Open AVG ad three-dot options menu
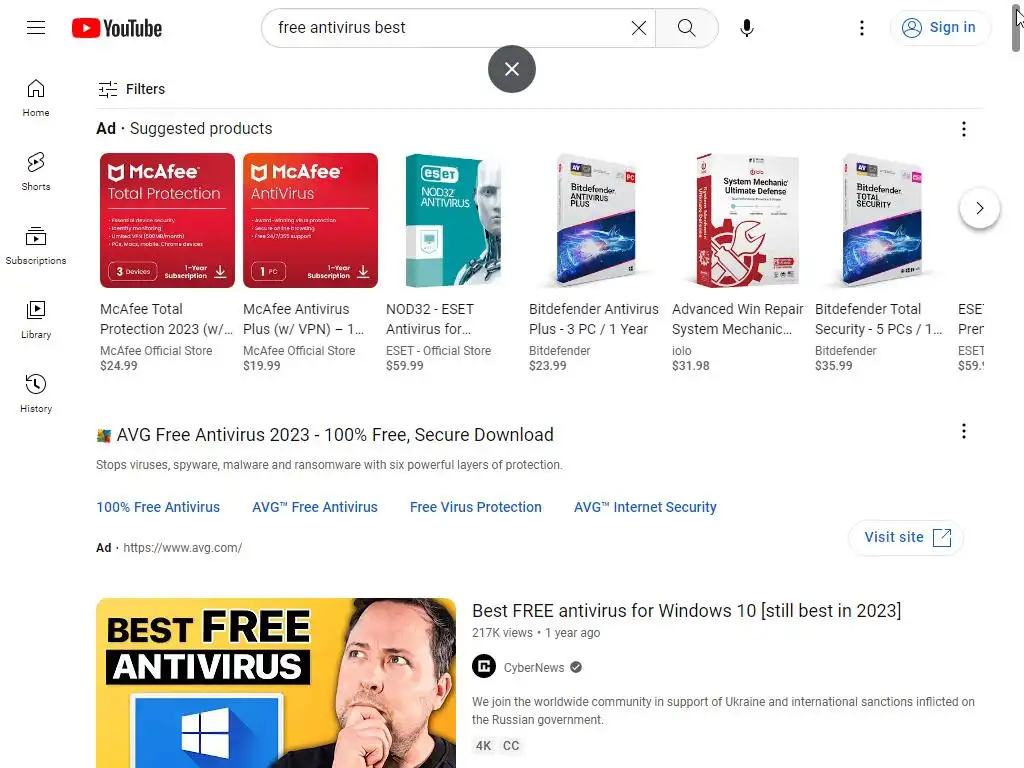 pos(964,431)
